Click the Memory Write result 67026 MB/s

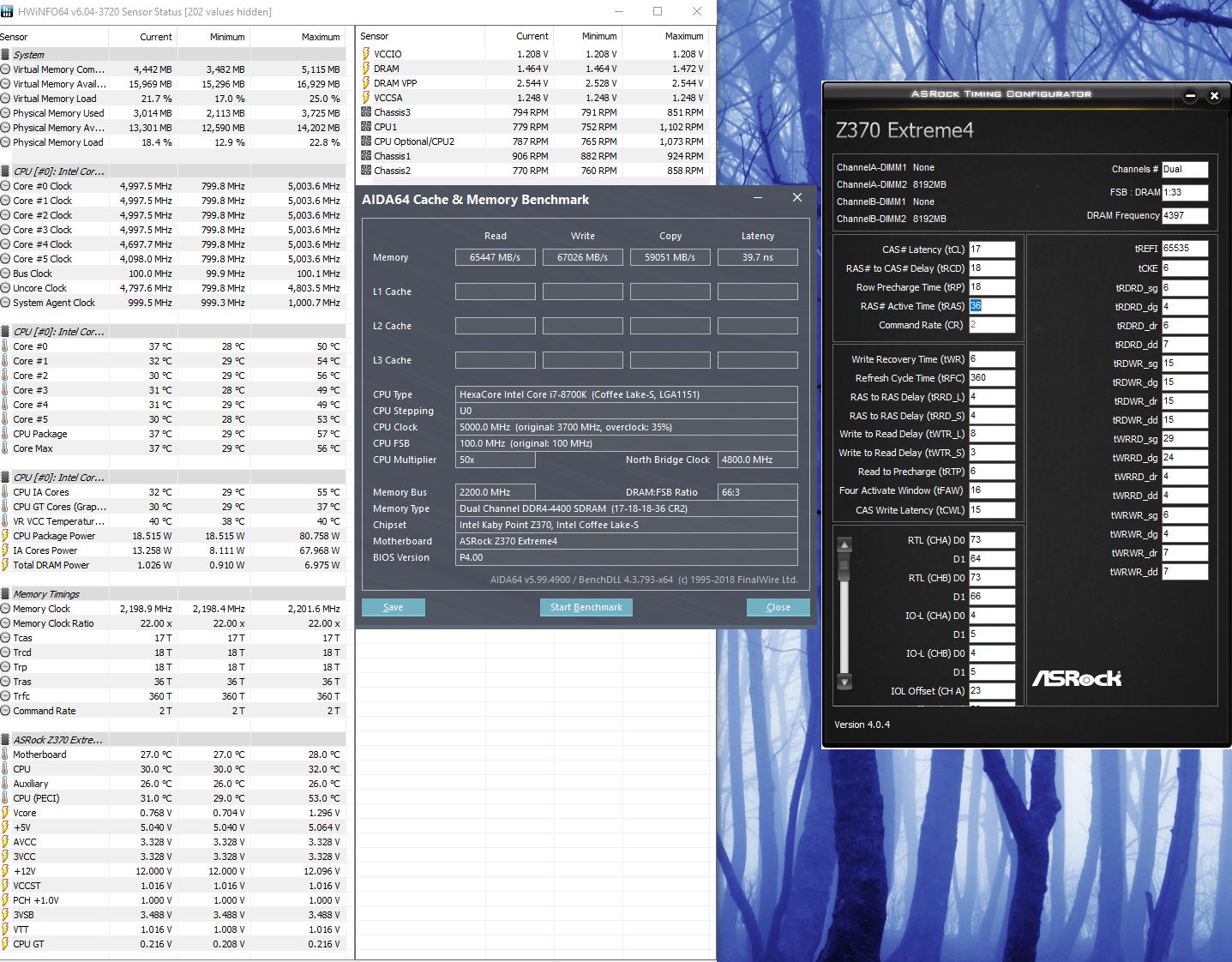583,257
